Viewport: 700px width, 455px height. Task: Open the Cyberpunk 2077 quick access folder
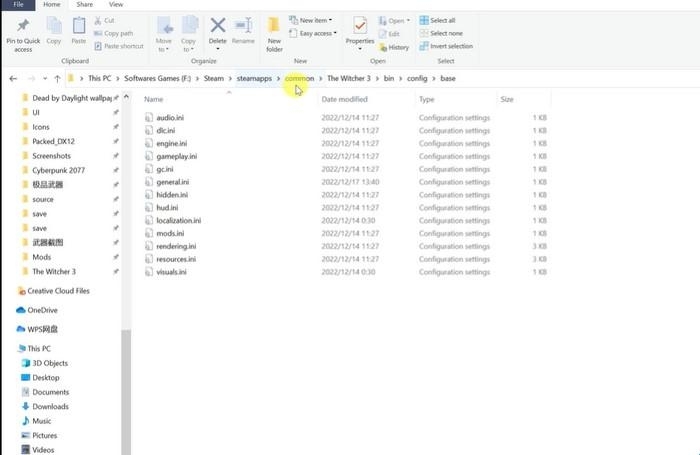pyautogui.click(x=60, y=170)
